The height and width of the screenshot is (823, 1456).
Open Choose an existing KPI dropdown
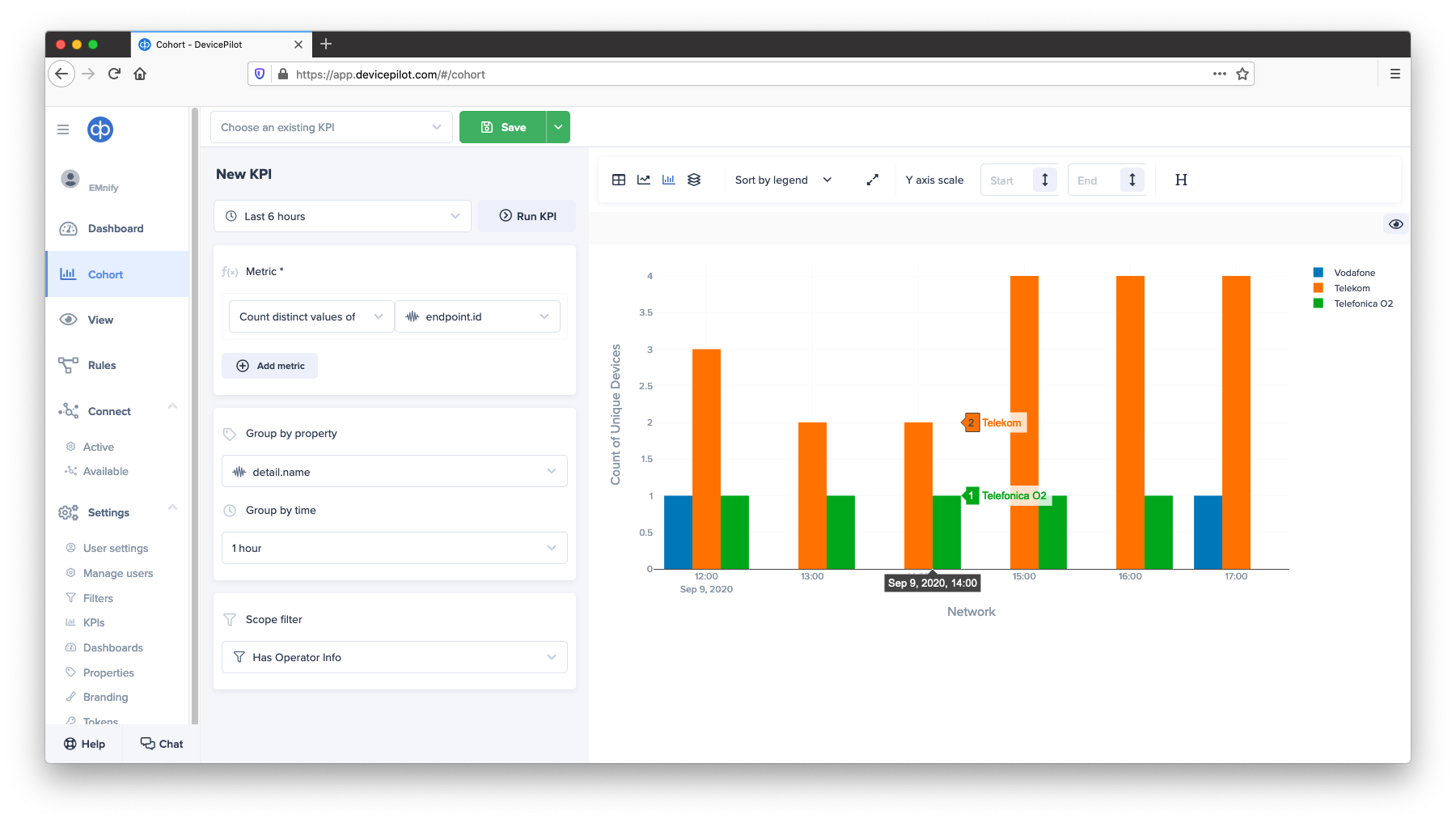click(x=332, y=127)
